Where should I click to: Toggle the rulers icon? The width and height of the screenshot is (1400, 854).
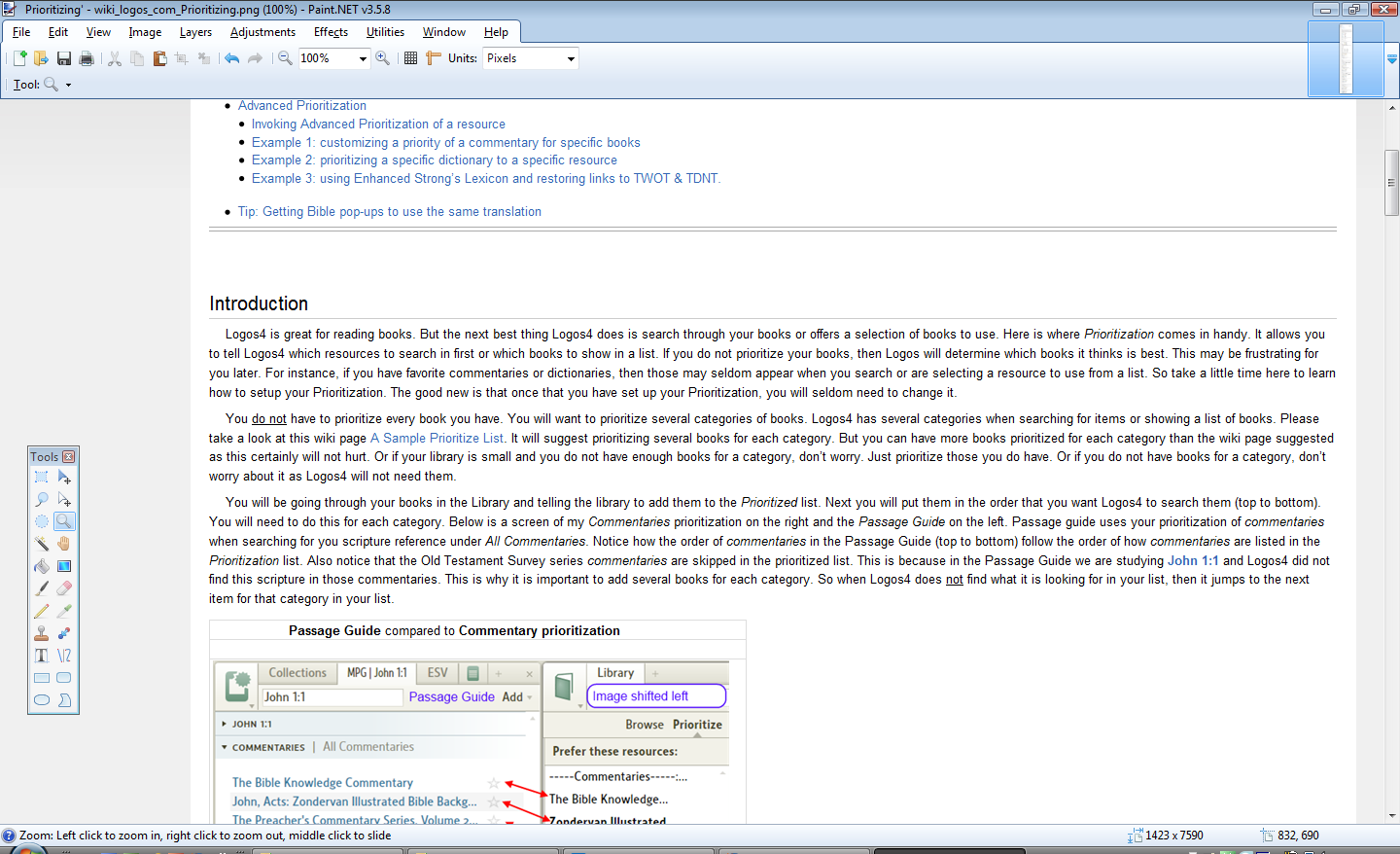434,58
